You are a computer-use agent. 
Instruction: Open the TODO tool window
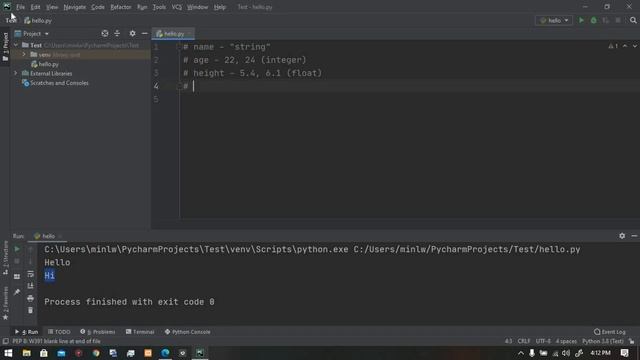pos(59,332)
